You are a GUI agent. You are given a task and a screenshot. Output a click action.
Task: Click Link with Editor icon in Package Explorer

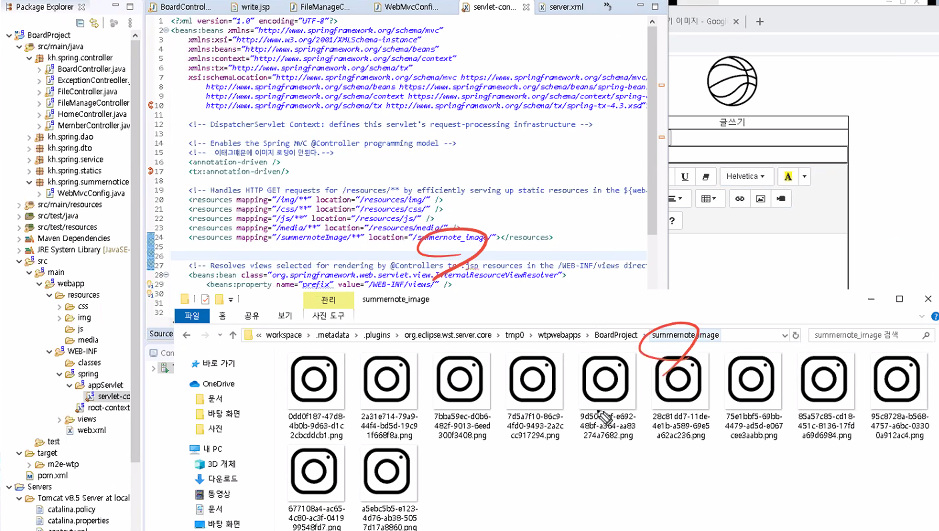coord(94,23)
